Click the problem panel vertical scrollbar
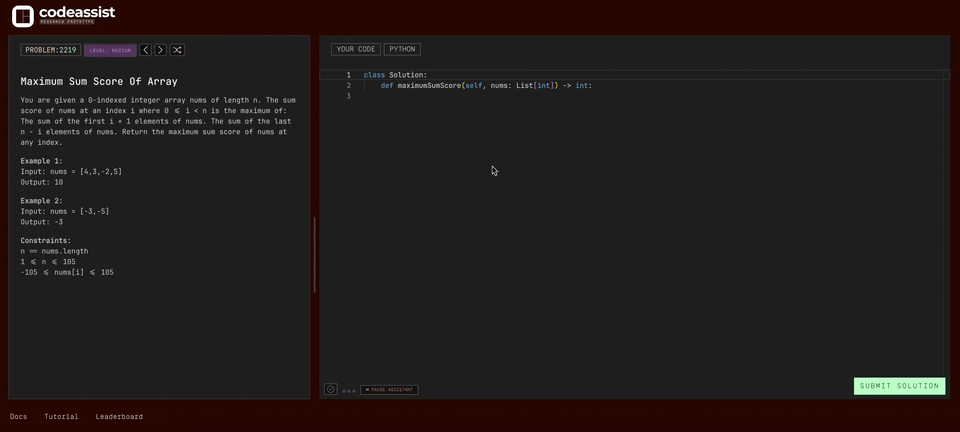Screen dimensions: 960x432 314,255
